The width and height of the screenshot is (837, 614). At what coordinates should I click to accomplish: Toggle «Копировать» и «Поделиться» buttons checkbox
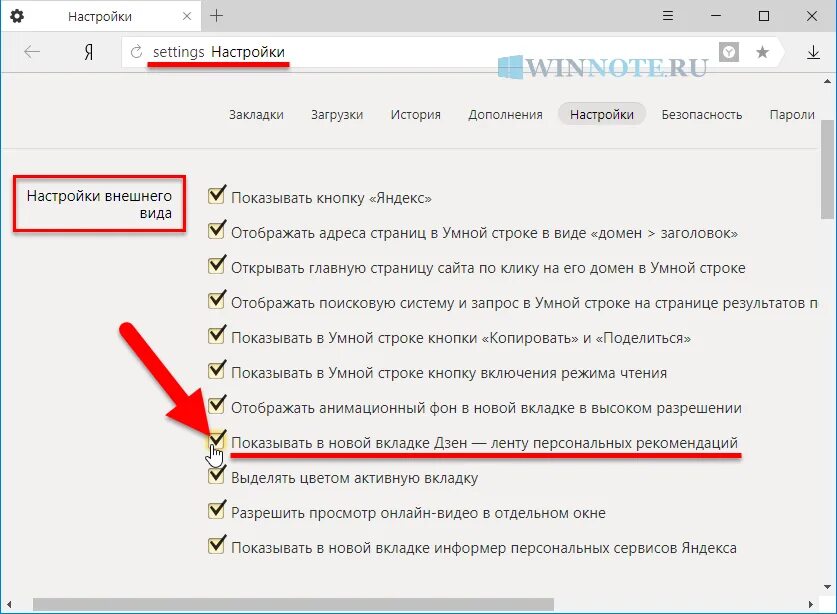[216, 336]
